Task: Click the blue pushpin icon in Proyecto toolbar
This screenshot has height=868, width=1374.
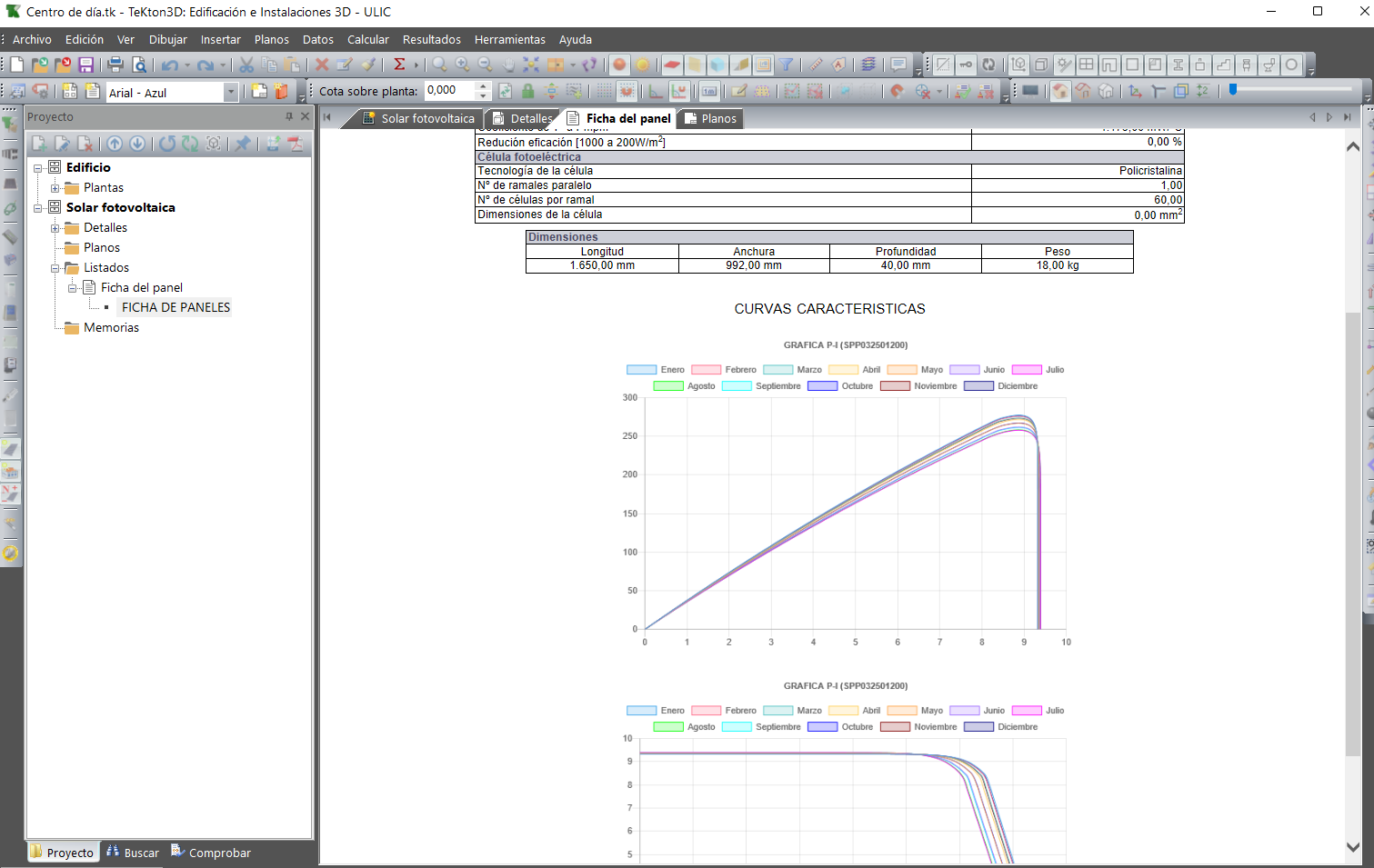Action: click(243, 144)
